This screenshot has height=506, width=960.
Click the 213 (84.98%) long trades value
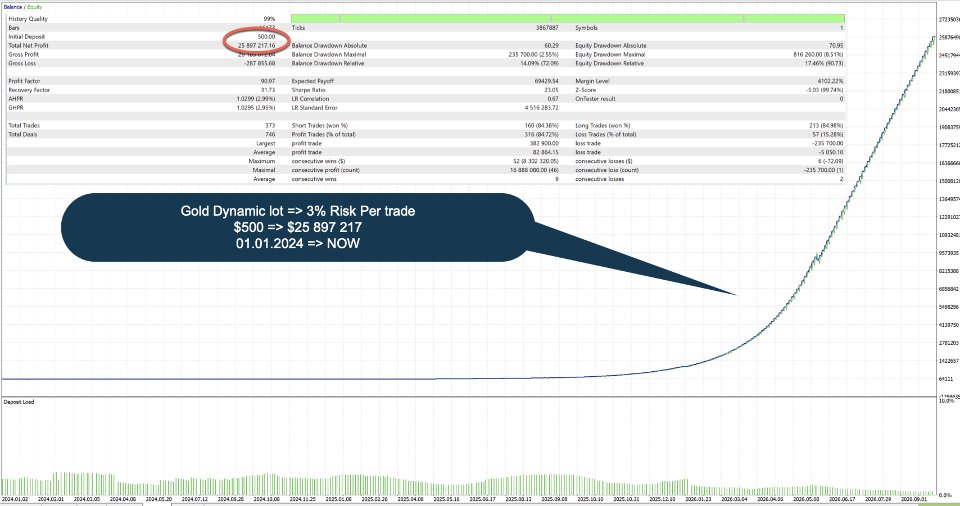click(826, 126)
